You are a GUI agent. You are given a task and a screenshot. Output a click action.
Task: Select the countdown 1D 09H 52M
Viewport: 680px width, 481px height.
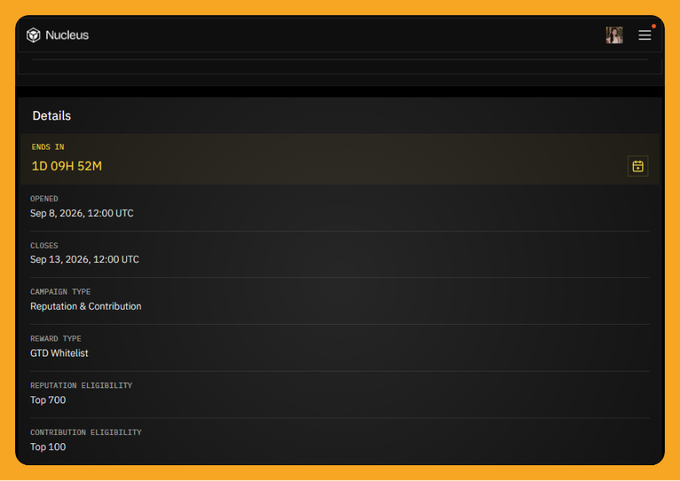67,166
